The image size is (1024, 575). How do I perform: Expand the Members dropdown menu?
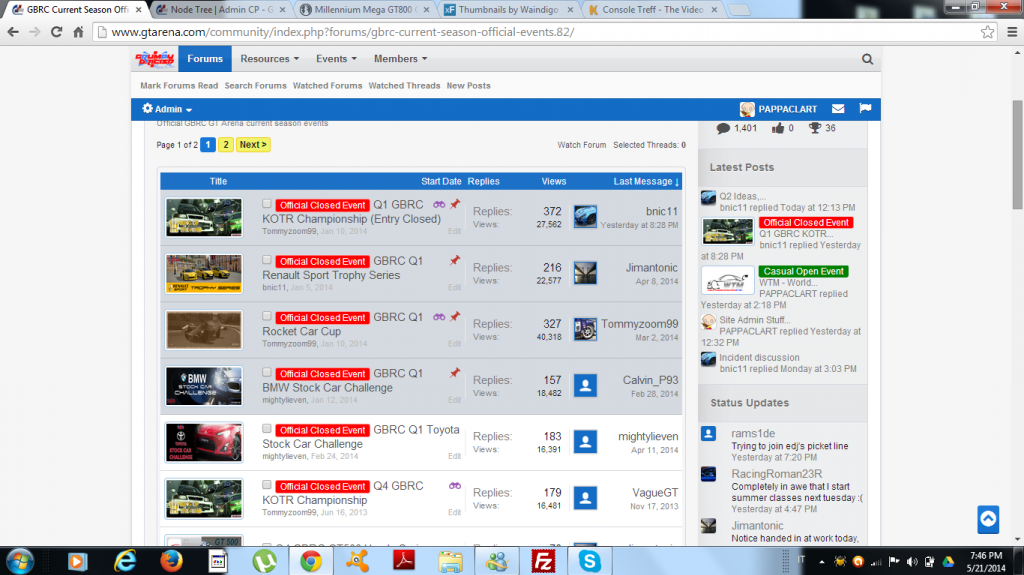point(400,59)
